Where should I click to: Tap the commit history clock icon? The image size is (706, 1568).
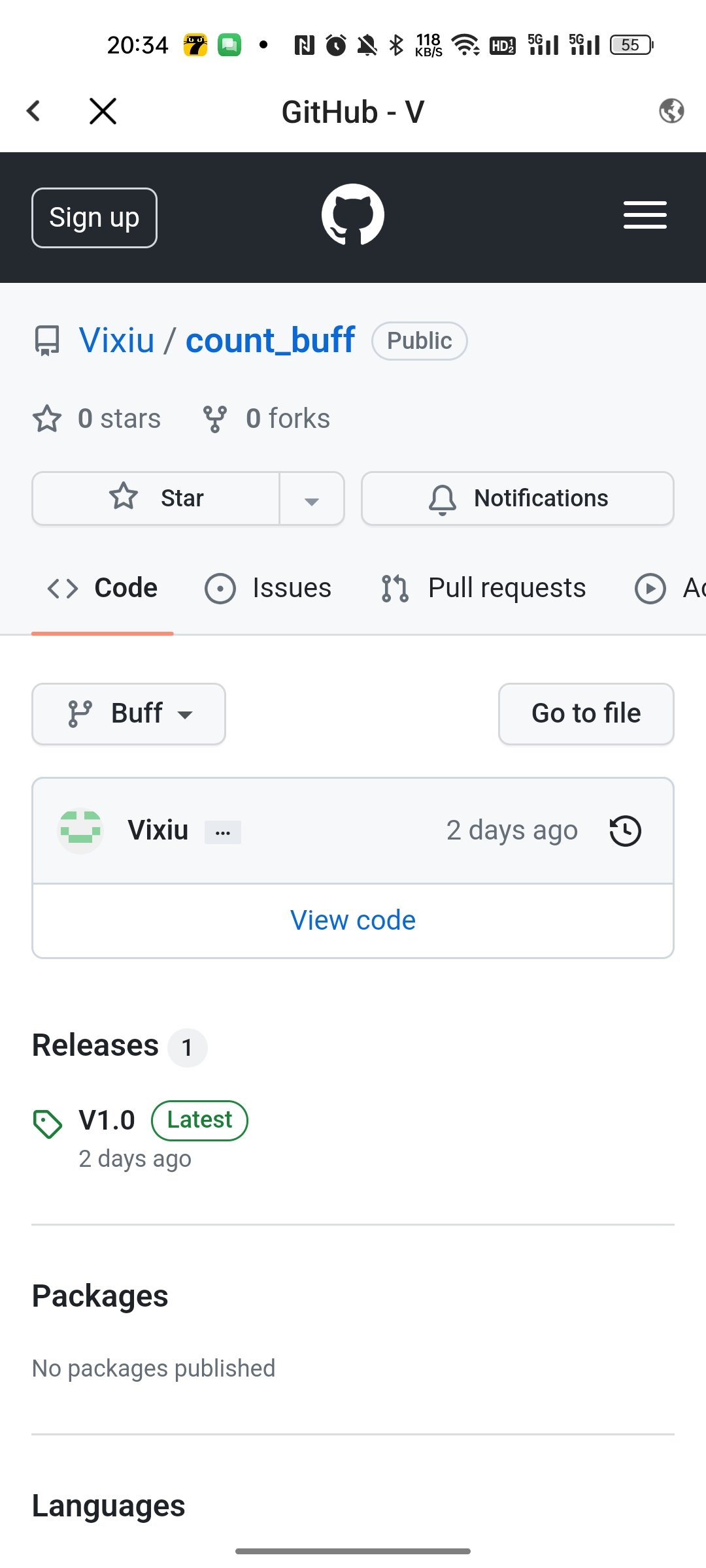(626, 831)
